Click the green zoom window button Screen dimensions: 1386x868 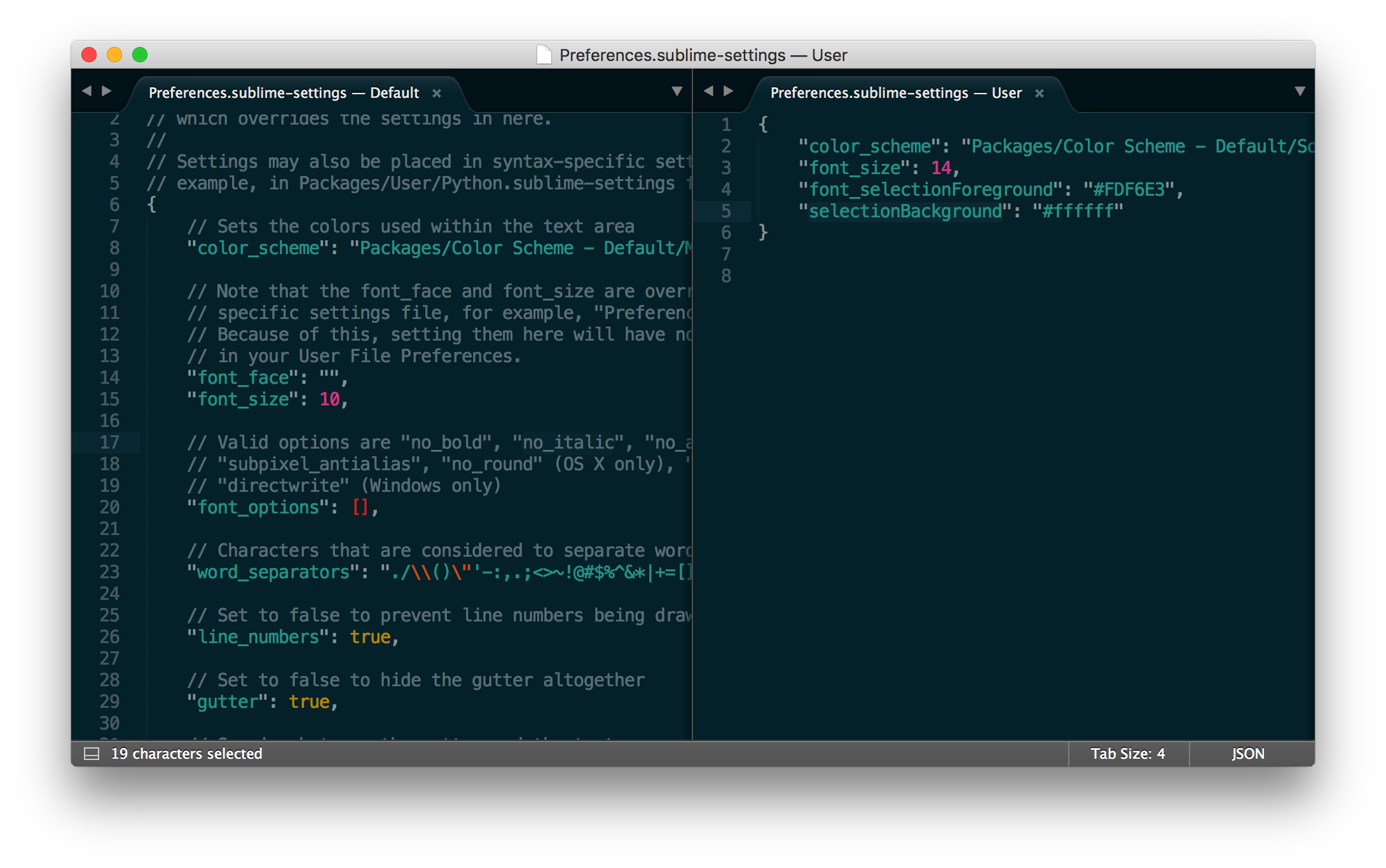coord(140,55)
